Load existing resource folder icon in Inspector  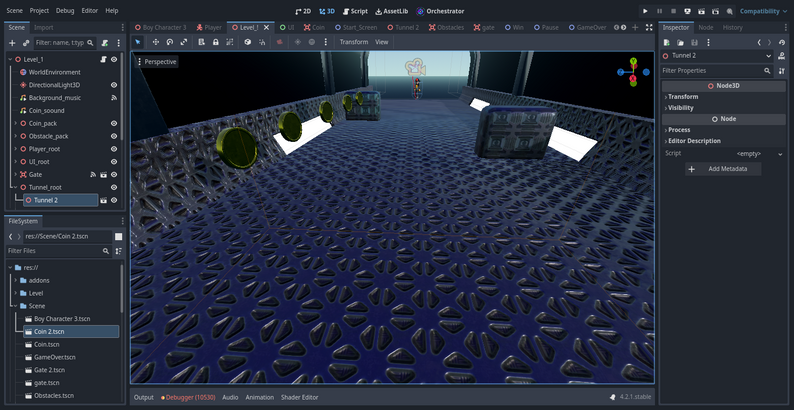681,43
